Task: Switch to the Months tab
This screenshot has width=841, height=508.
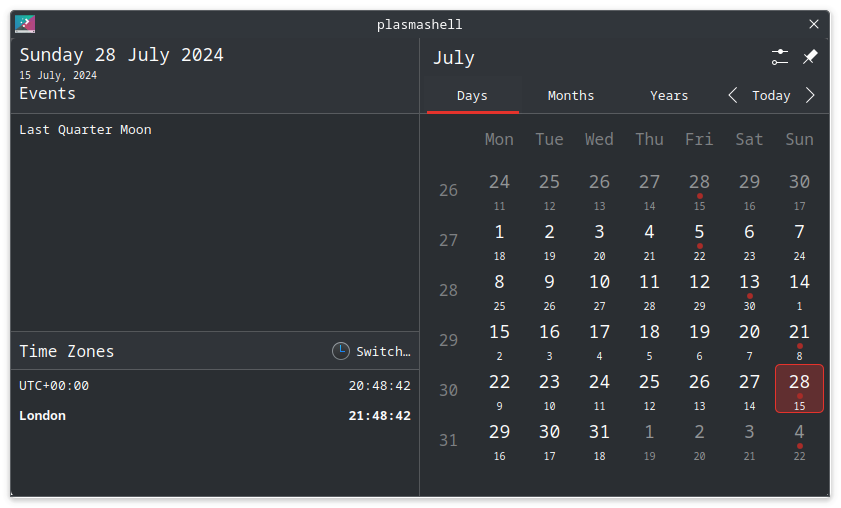Action: point(571,95)
